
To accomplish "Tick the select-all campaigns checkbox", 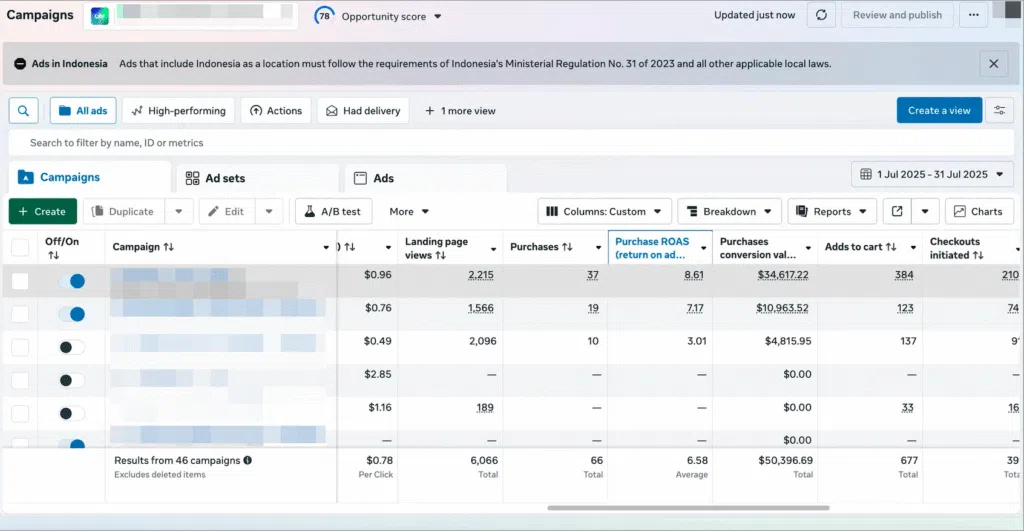I will (20, 247).
